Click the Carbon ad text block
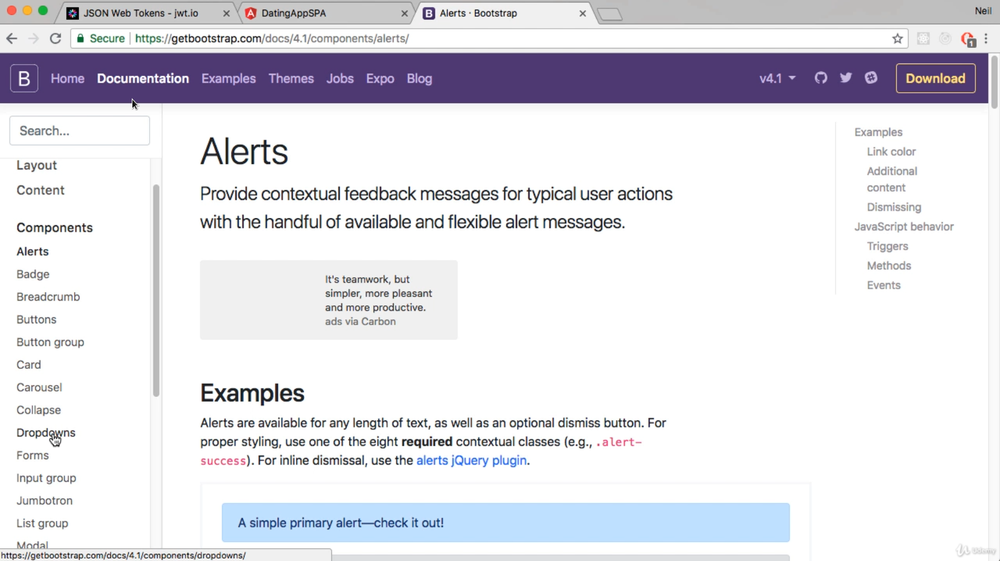 (x=378, y=293)
